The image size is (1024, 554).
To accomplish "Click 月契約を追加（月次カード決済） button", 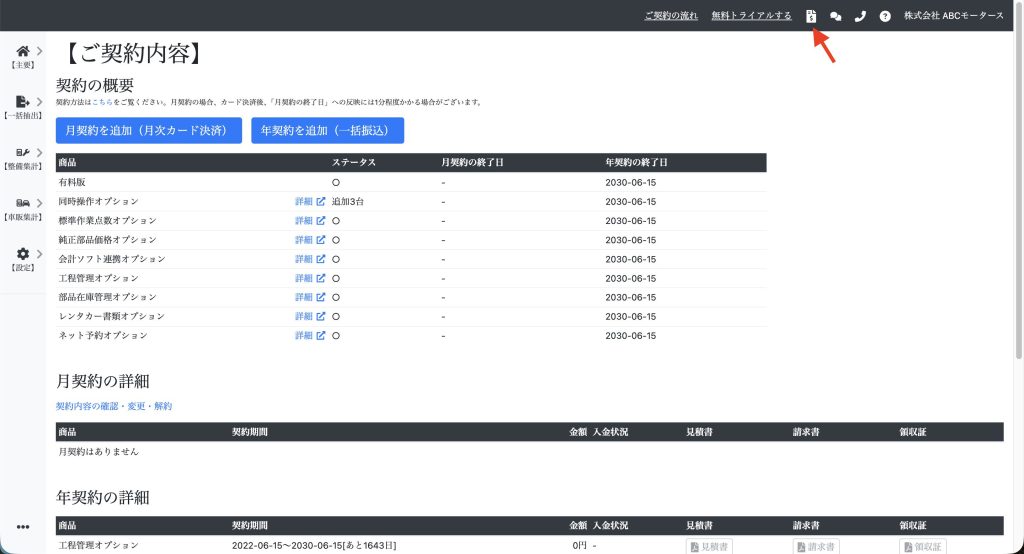I will point(149,130).
